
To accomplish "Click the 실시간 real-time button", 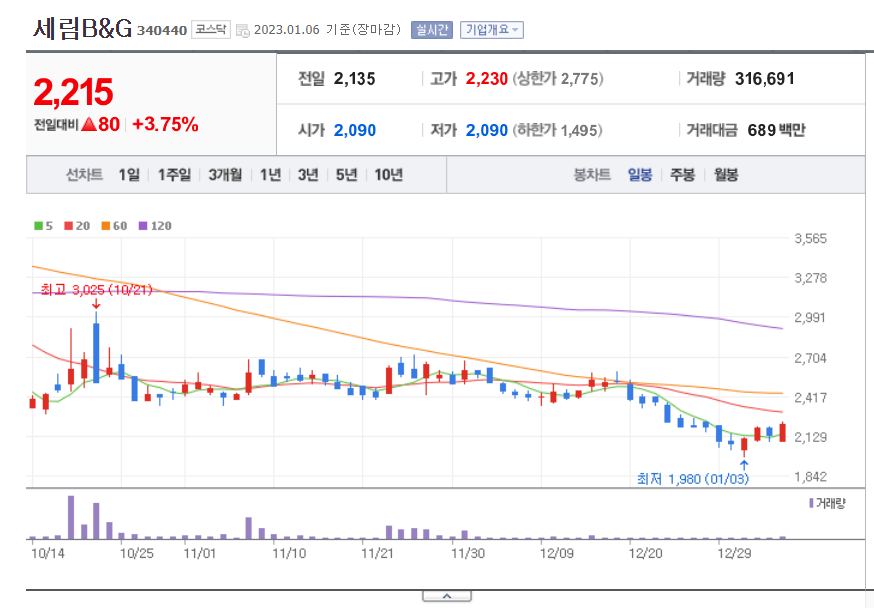I will coord(431,30).
